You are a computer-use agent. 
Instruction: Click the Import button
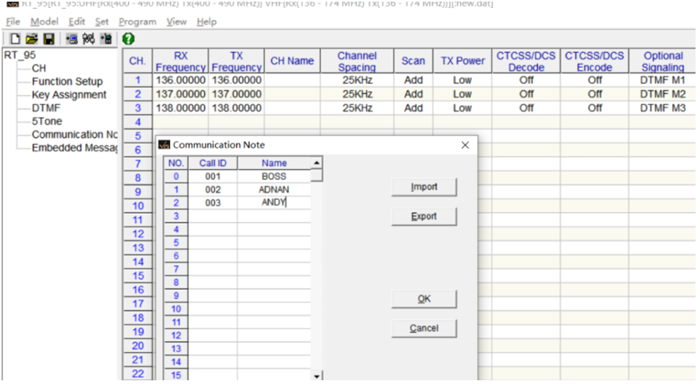click(x=424, y=187)
